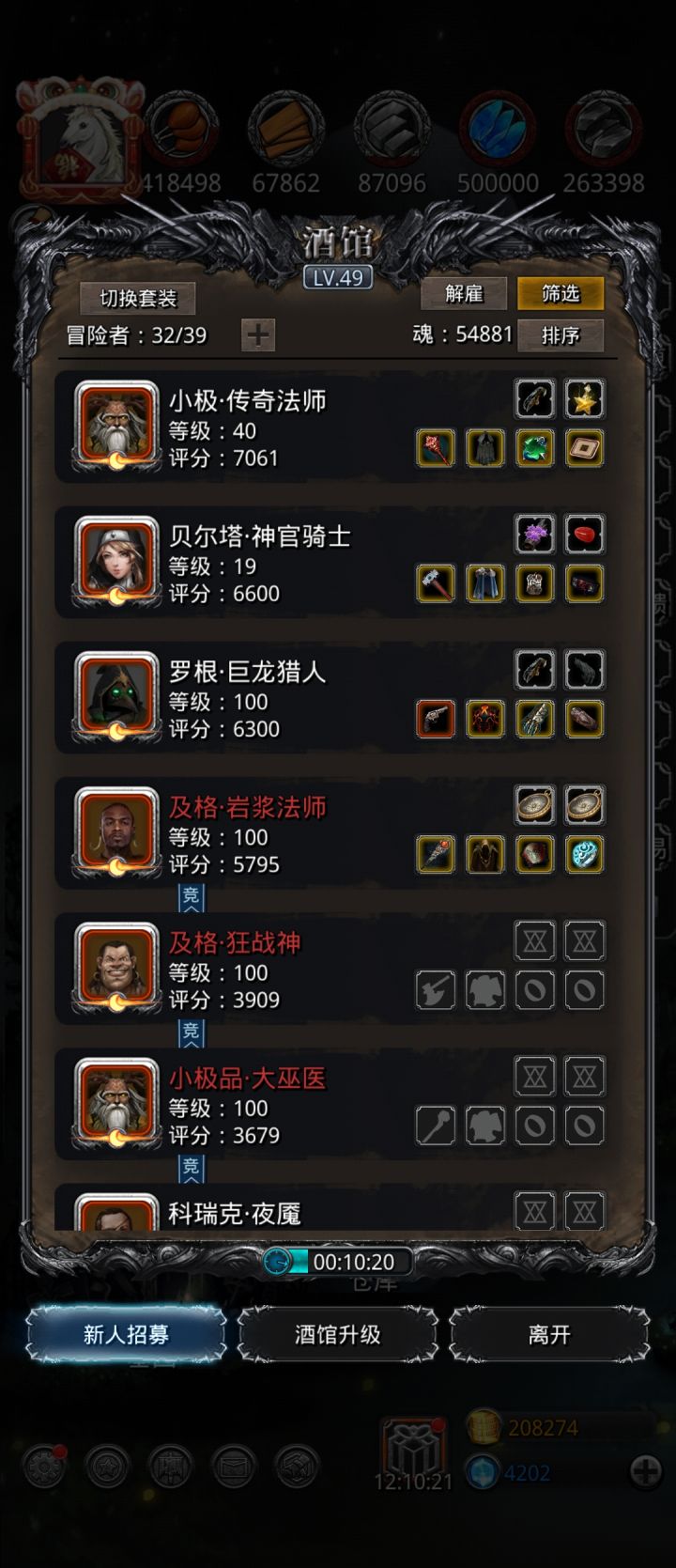
Task: Tap the pistol weapon icon of 罗根·巨龙猎人
Action: tap(436, 719)
